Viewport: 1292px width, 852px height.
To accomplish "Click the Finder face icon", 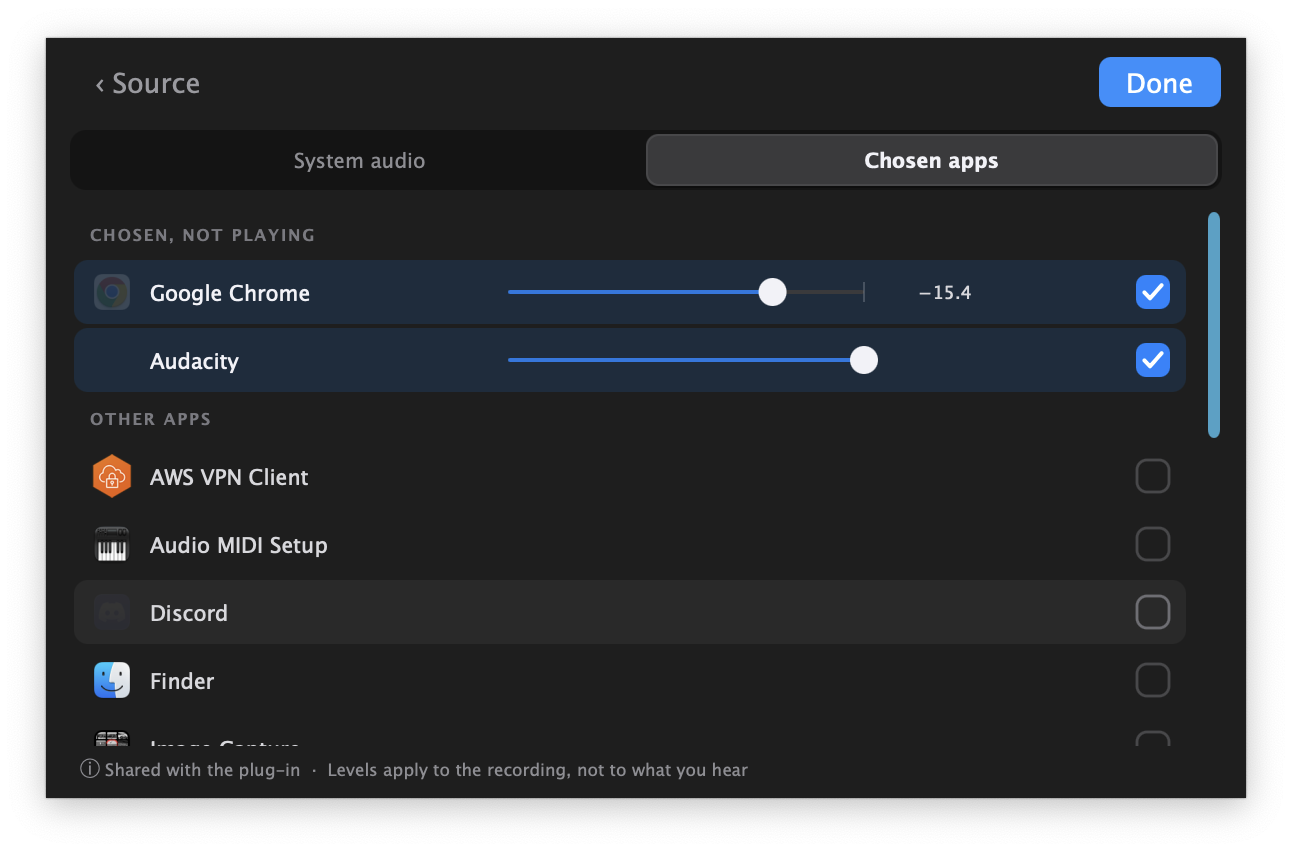I will 112,681.
